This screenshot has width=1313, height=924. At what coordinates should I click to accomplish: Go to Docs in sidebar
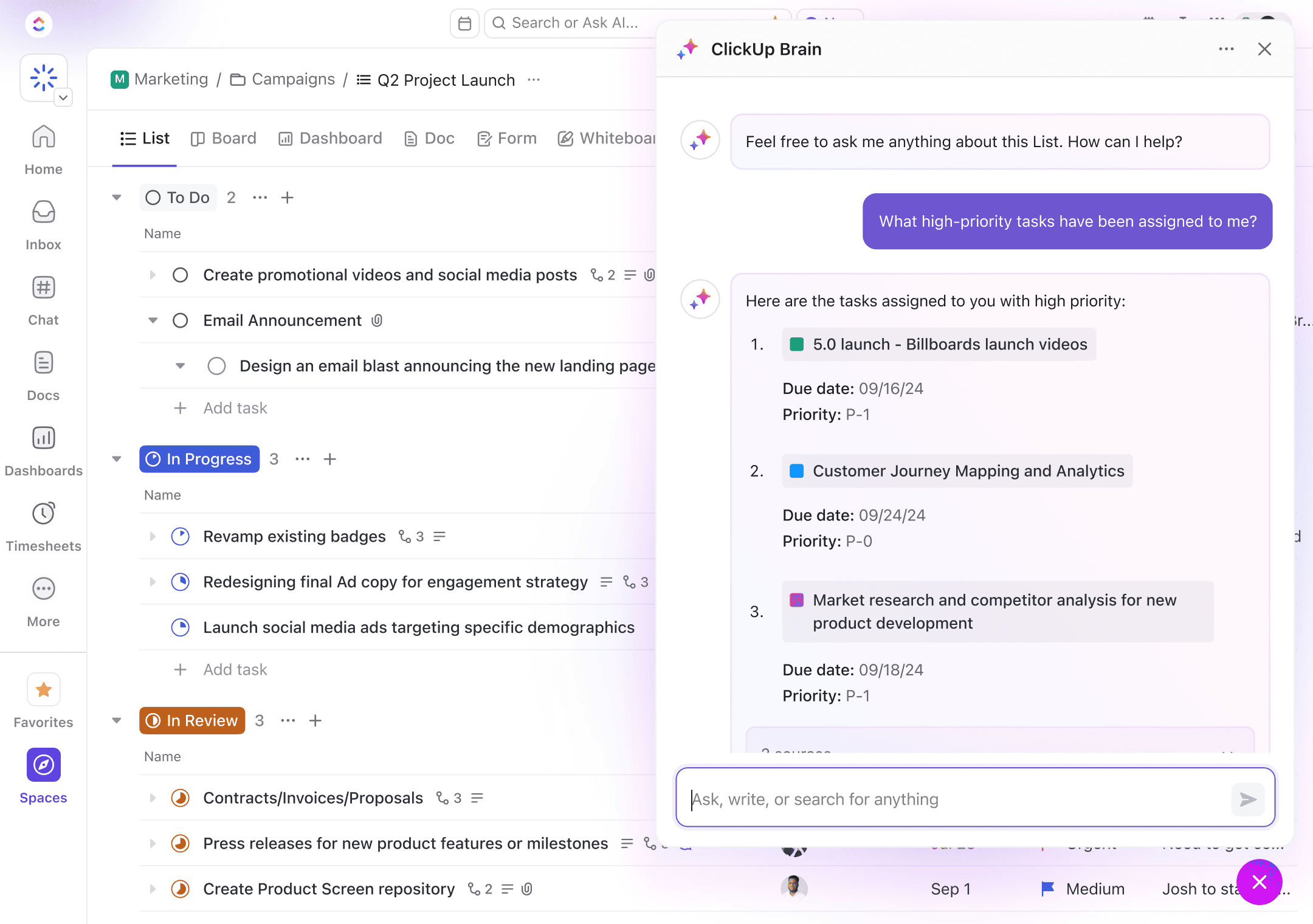(43, 364)
